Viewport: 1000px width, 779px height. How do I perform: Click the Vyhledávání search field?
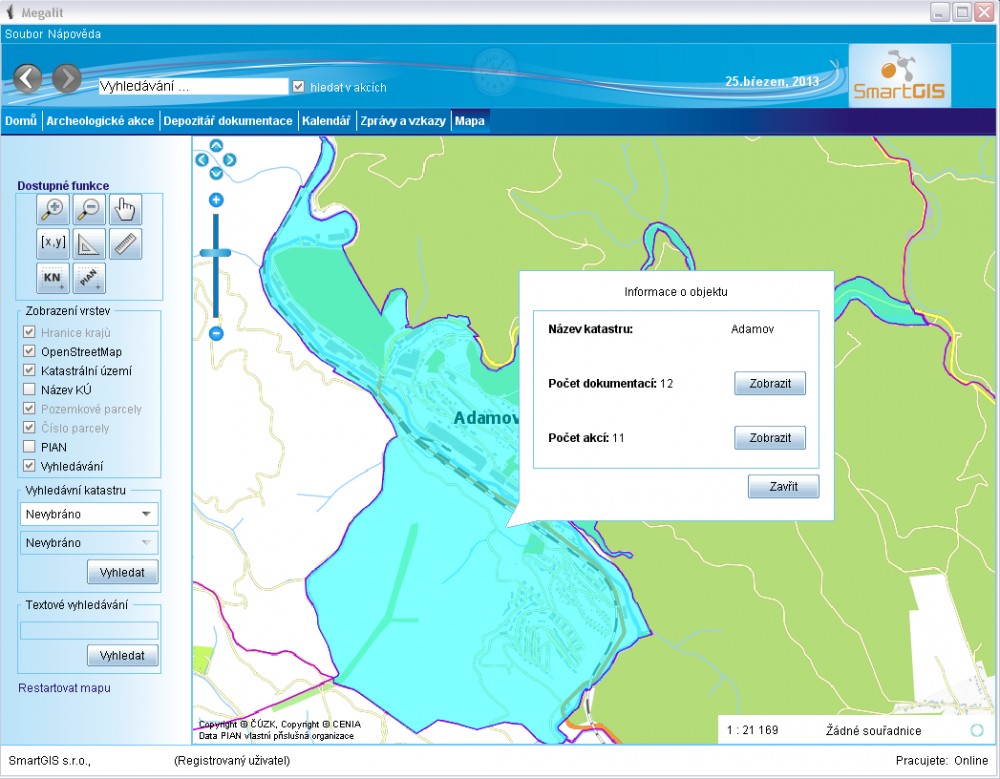point(193,87)
